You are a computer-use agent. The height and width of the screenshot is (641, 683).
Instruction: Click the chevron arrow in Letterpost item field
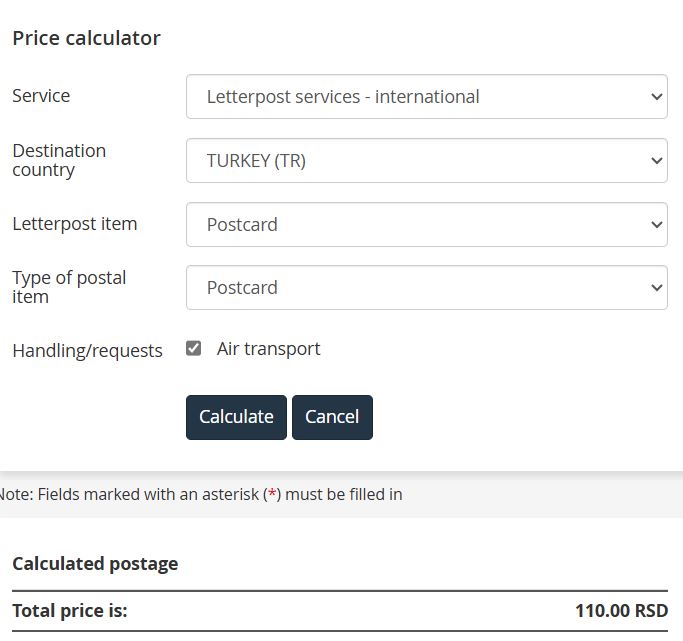[x=656, y=224]
